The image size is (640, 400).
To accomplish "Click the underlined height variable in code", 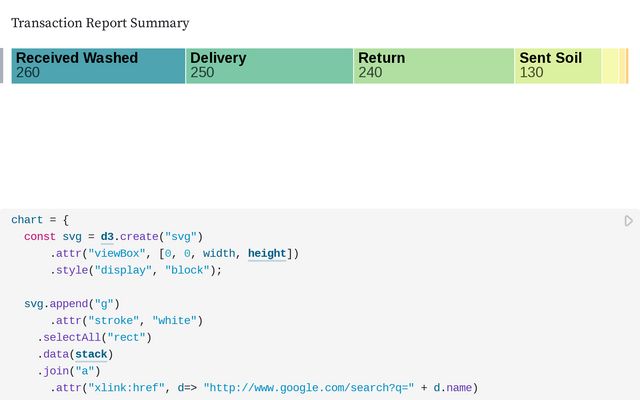I will pyautogui.click(x=267, y=254).
